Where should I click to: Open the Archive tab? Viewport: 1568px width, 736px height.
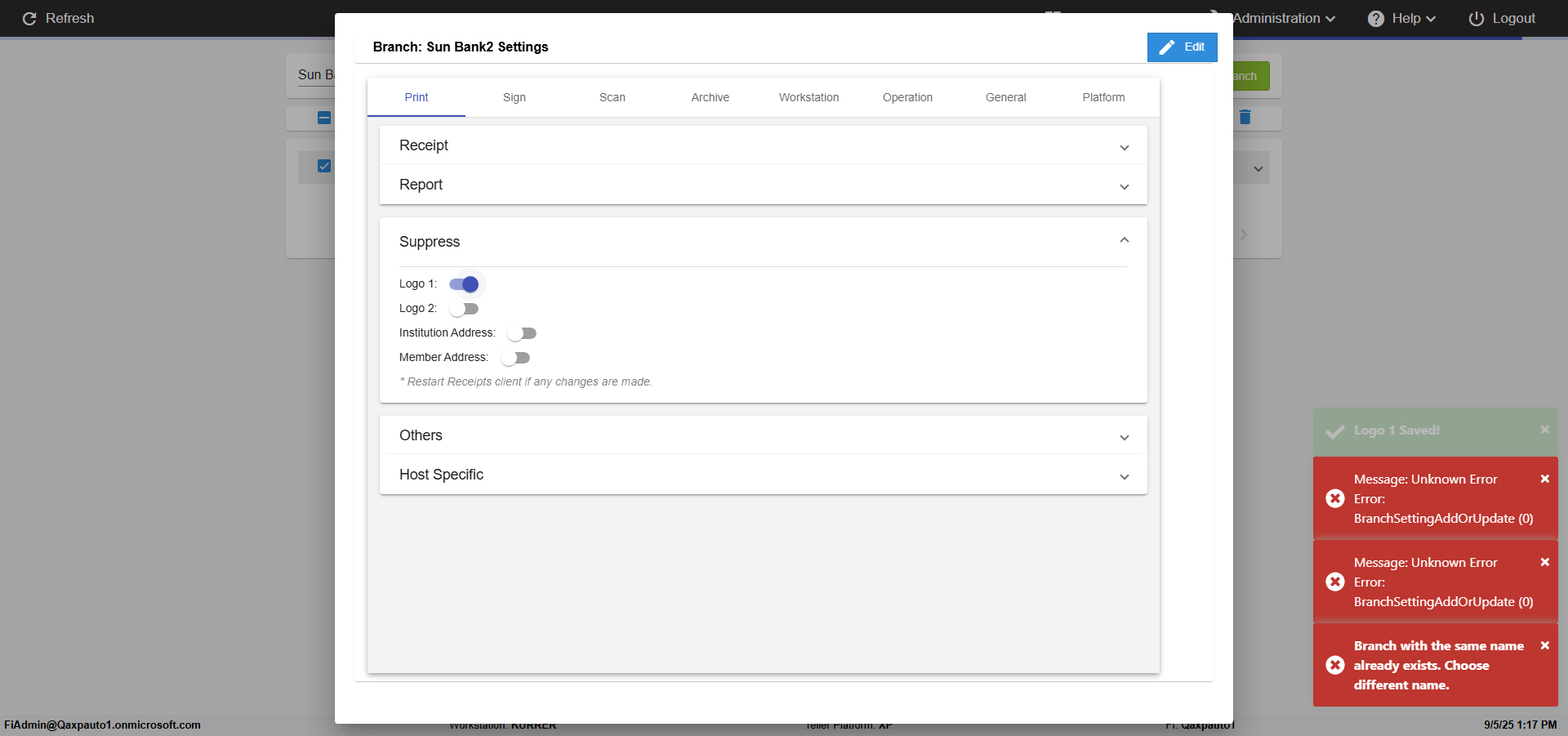(710, 97)
